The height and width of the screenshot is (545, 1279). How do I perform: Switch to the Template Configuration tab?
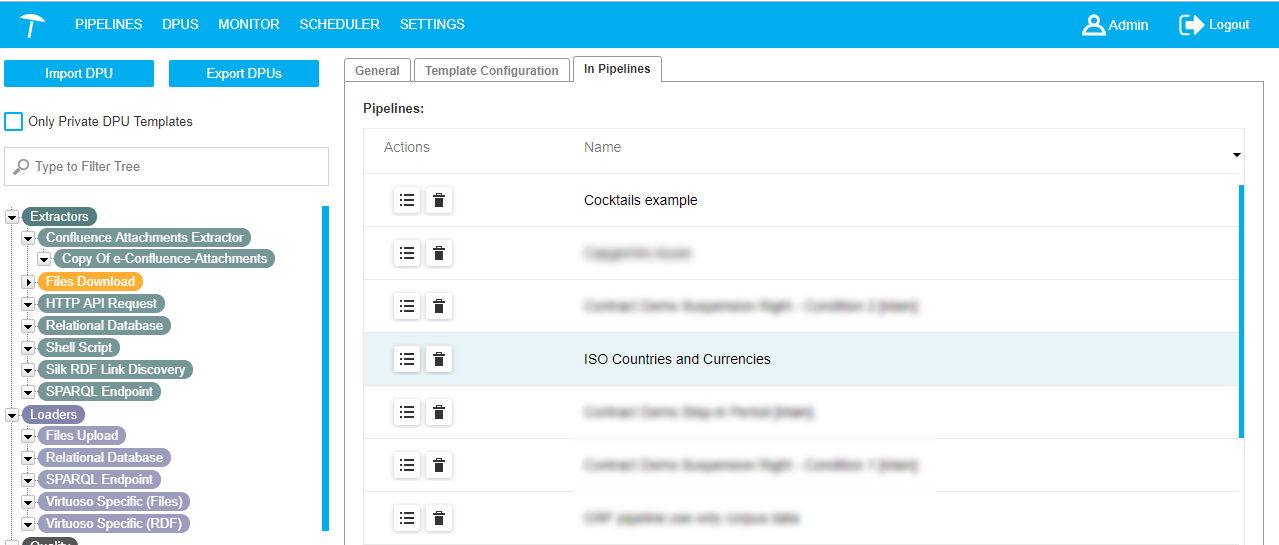pyautogui.click(x=491, y=71)
